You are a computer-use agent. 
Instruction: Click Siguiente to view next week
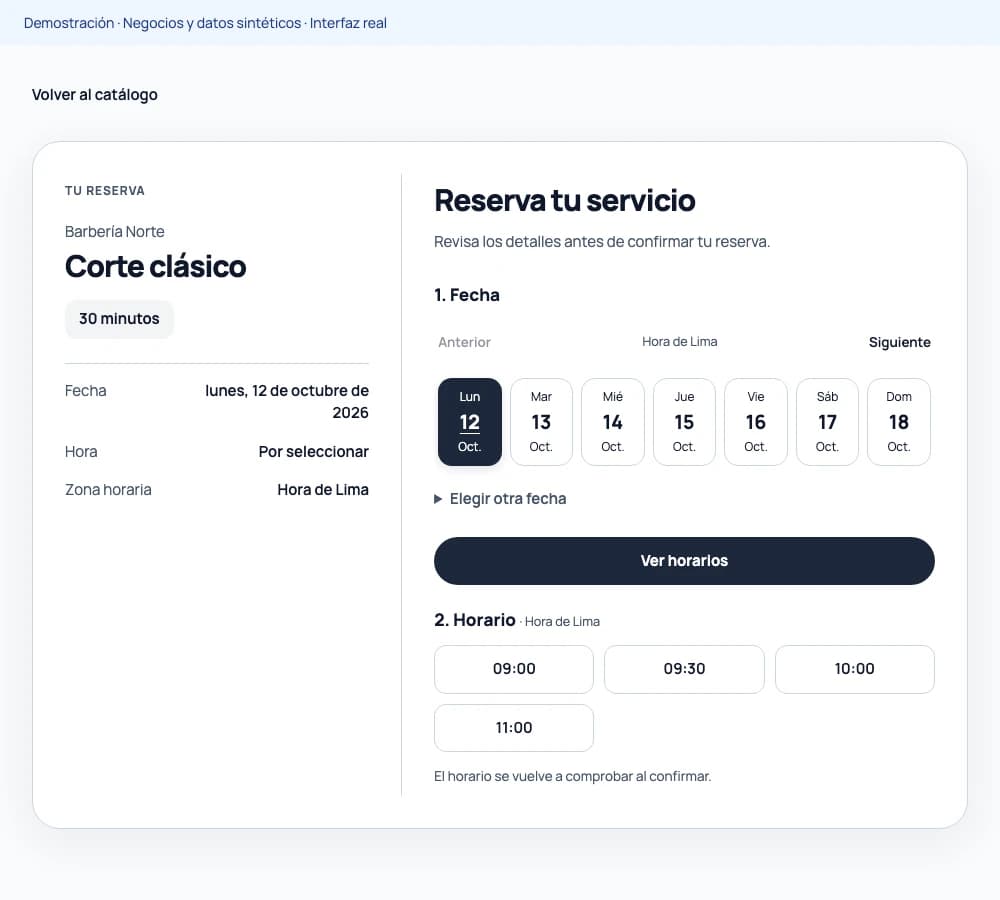(899, 343)
